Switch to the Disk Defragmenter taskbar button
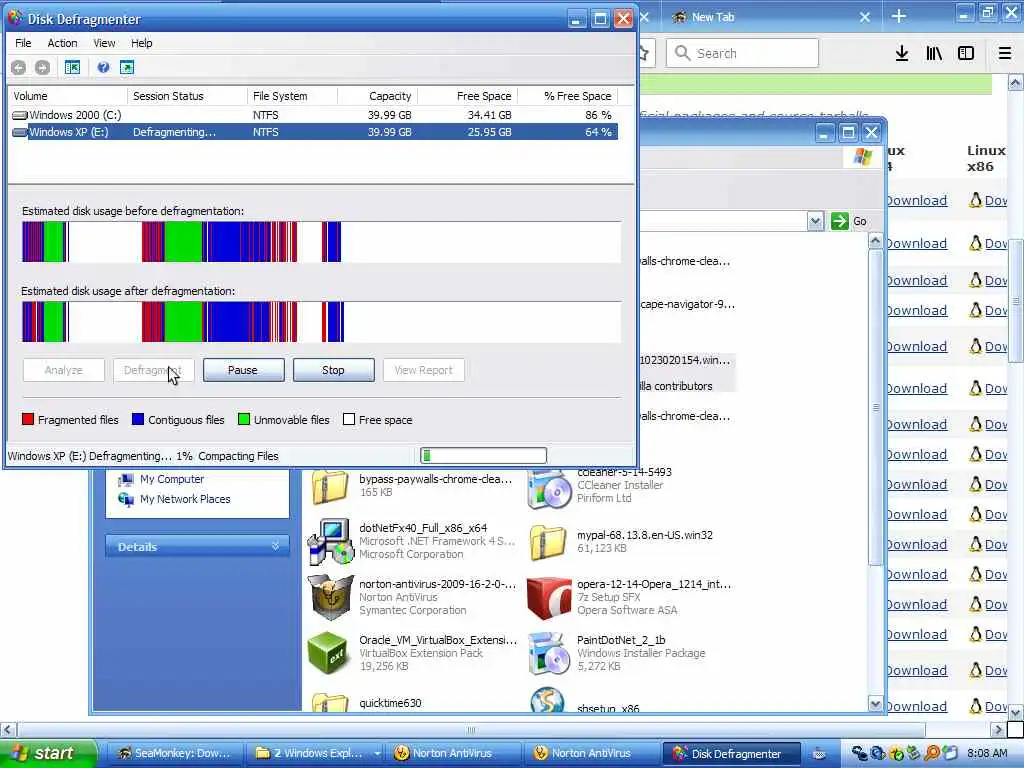This screenshot has height=768, width=1024. [x=731, y=754]
